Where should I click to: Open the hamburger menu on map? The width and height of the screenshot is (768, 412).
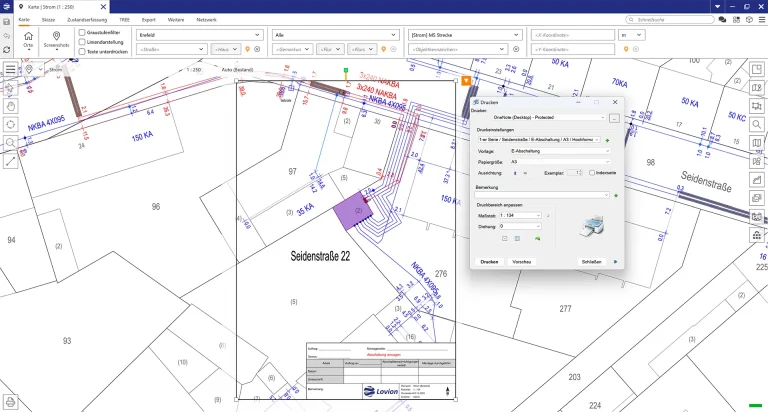point(10,69)
